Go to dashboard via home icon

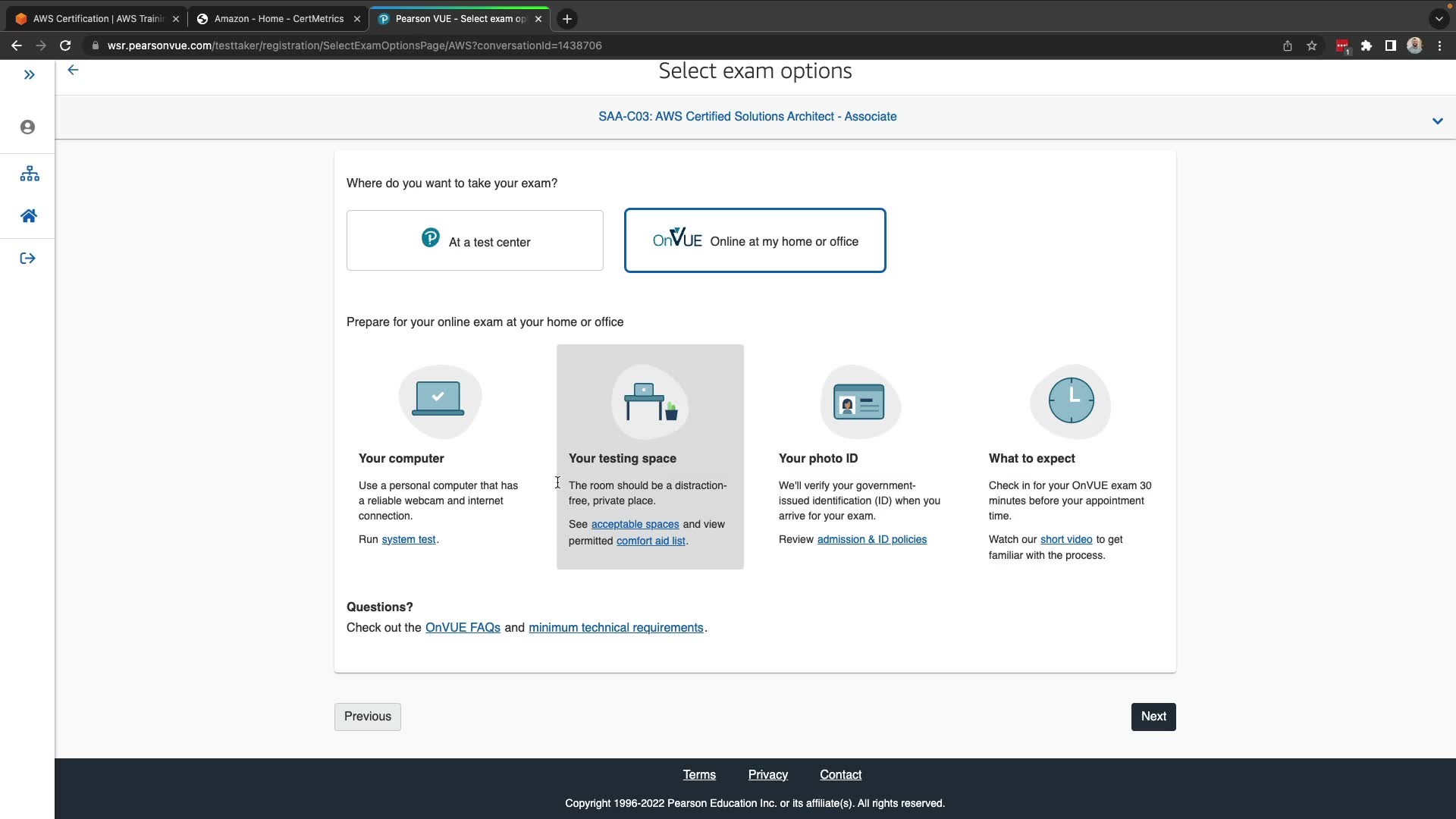pos(29,216)
